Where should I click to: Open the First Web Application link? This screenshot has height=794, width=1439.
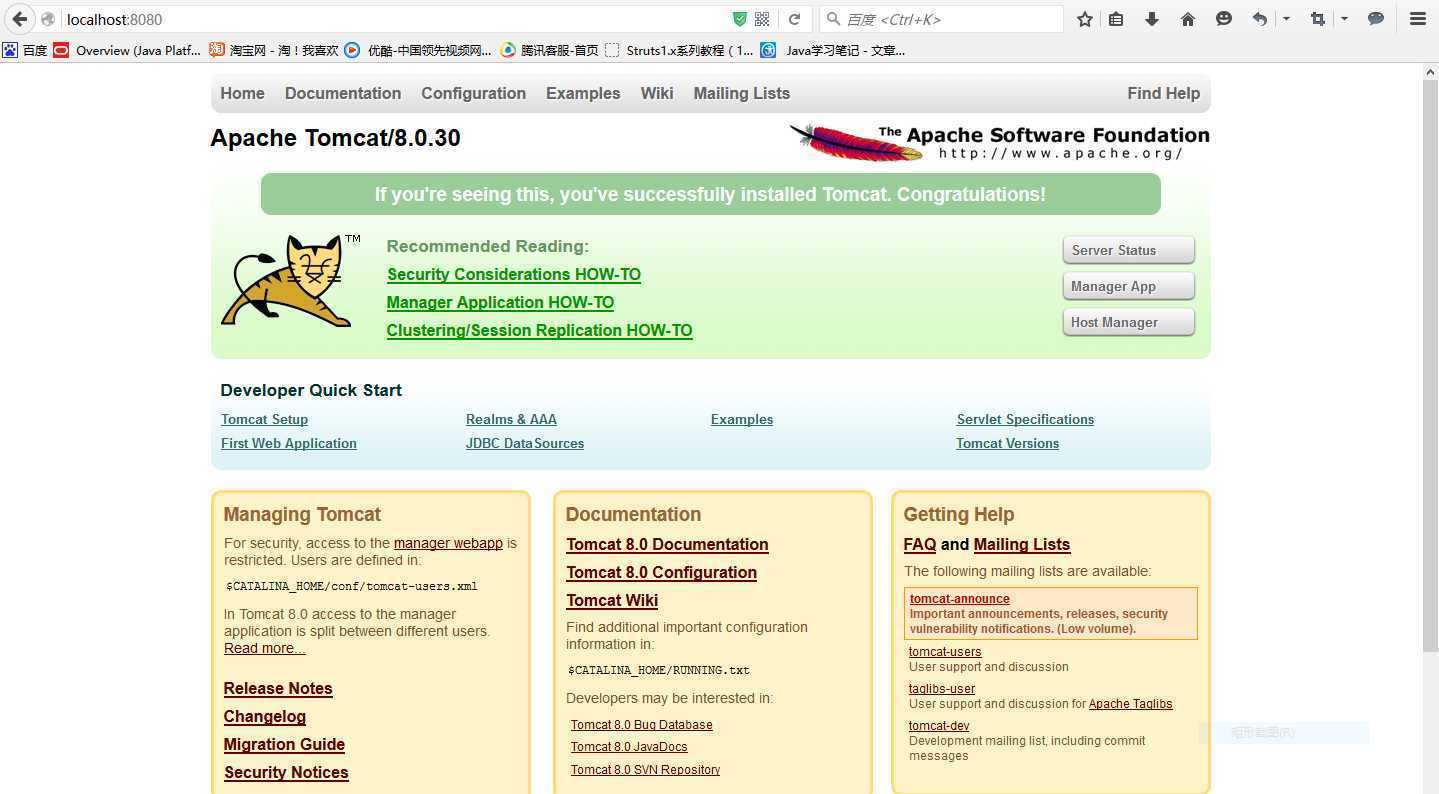click(x=288, y=443)
